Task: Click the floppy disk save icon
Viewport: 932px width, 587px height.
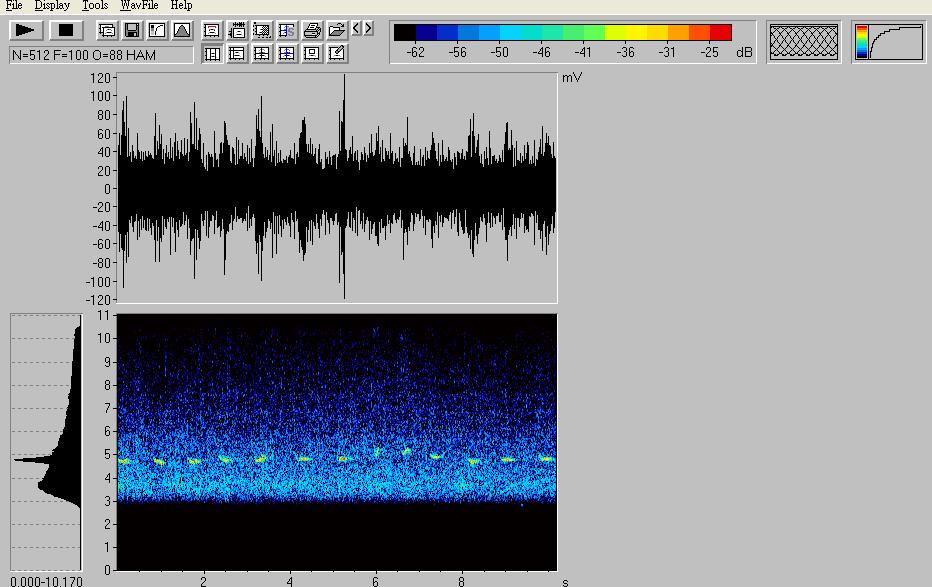Action: (132, 30)
